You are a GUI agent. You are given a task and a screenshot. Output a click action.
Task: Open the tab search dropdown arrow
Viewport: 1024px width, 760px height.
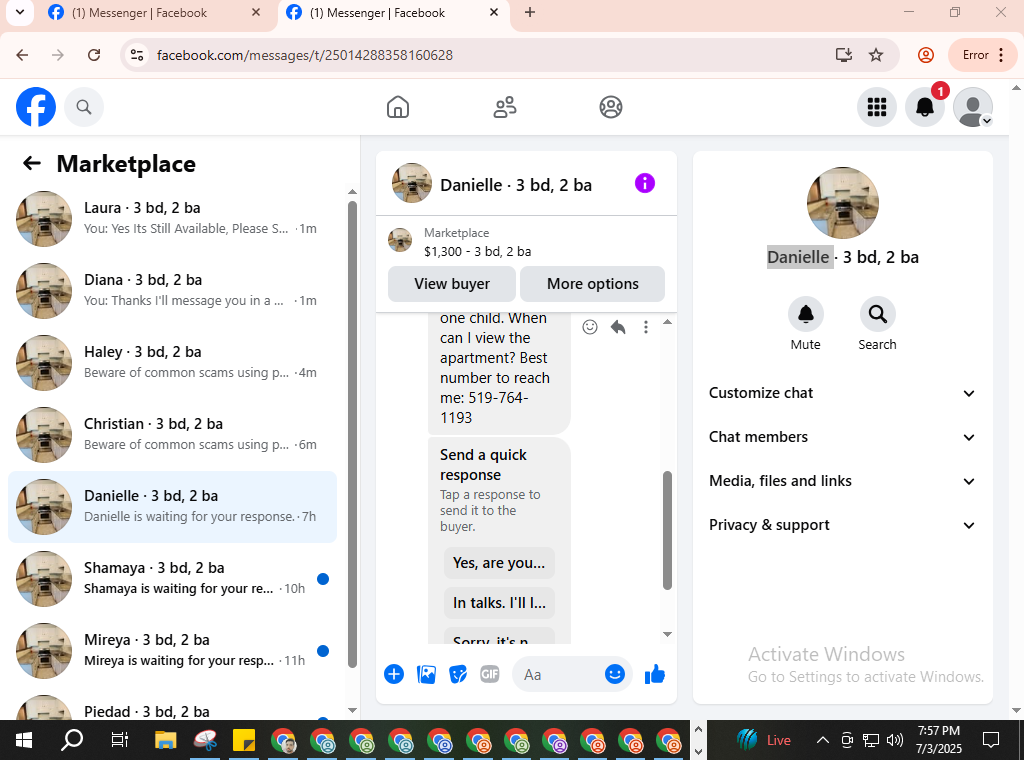coord(20,12)
